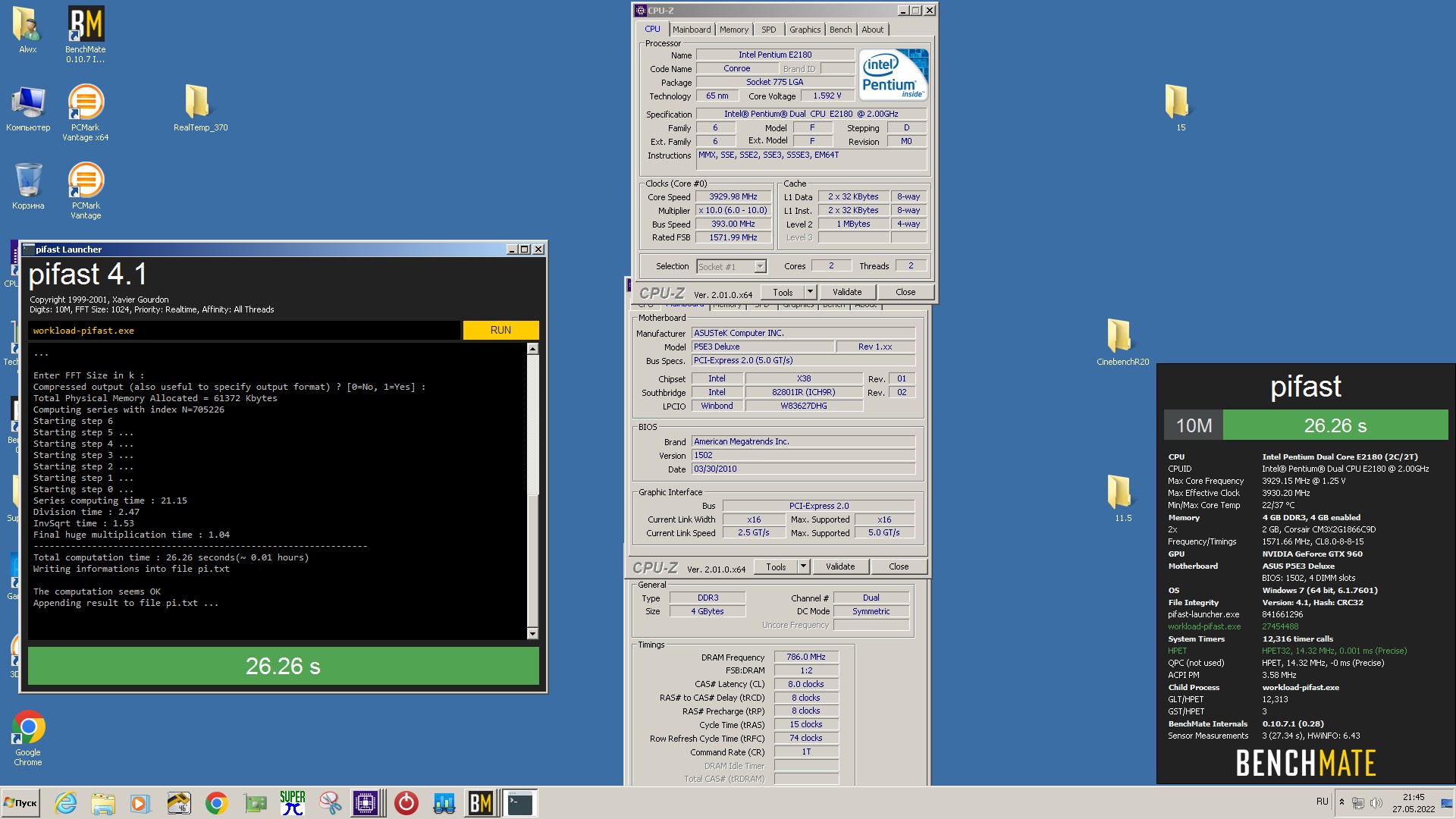Run the pifast workload
Image resolution: width=1456 pixels, height=819 pixels.
[500, 330]
